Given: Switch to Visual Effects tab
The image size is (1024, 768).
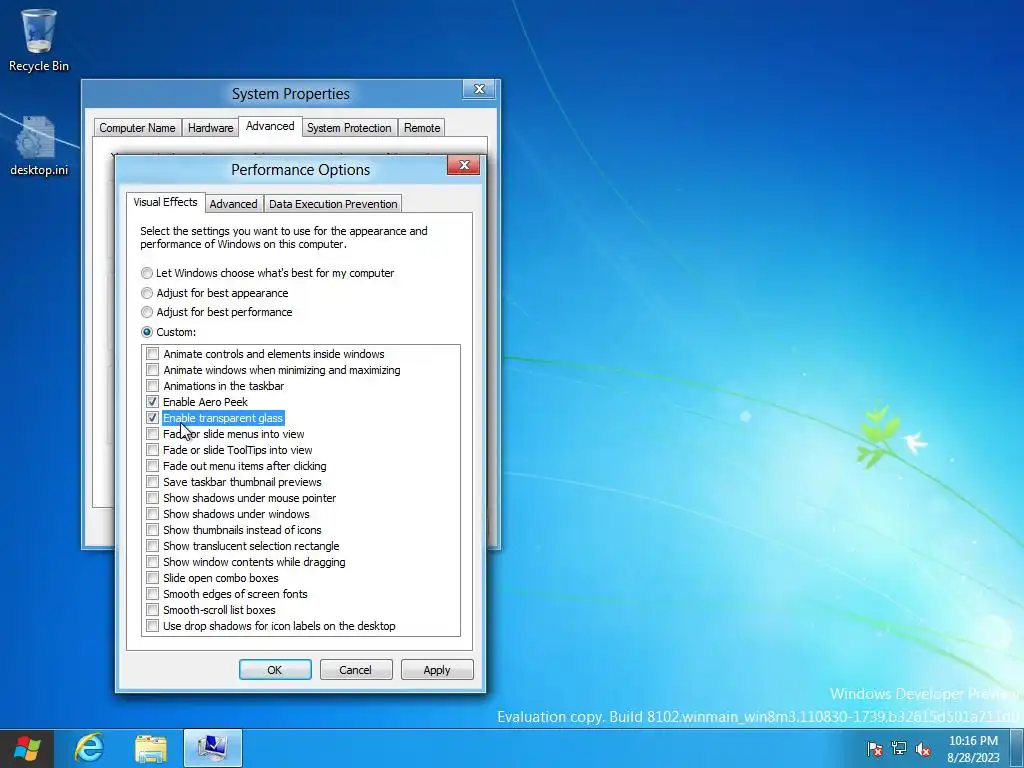Looking at the screenshot, I should (165, 202).
